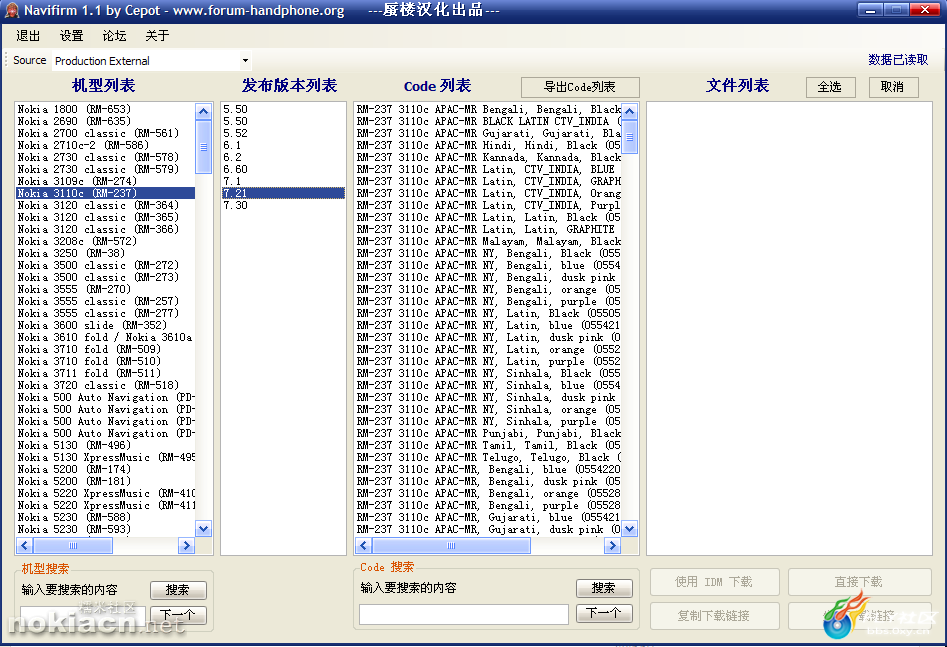
Task: Select Nokia 3250 (RM-38)
Action: (105, 253)
